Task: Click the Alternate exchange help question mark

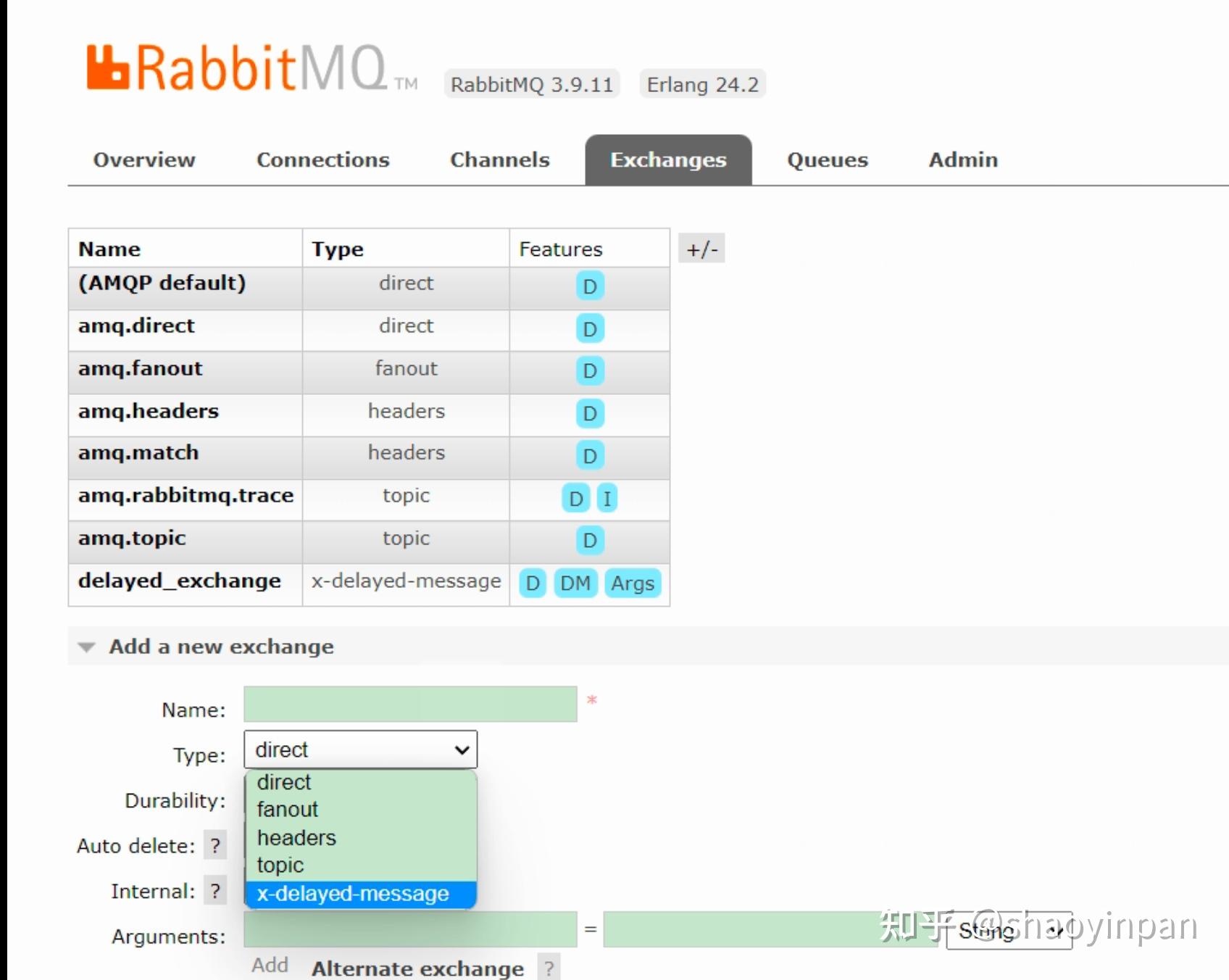Action: 549,968
